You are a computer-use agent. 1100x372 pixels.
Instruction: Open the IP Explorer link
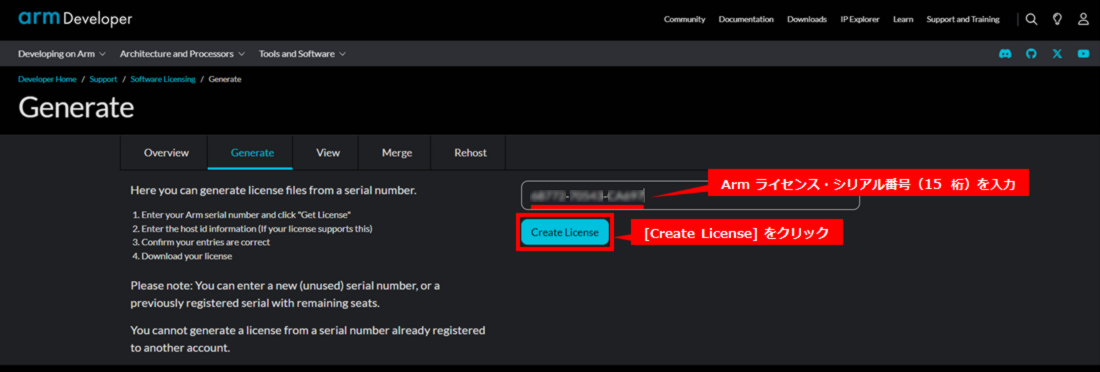[x=860, y=20]
